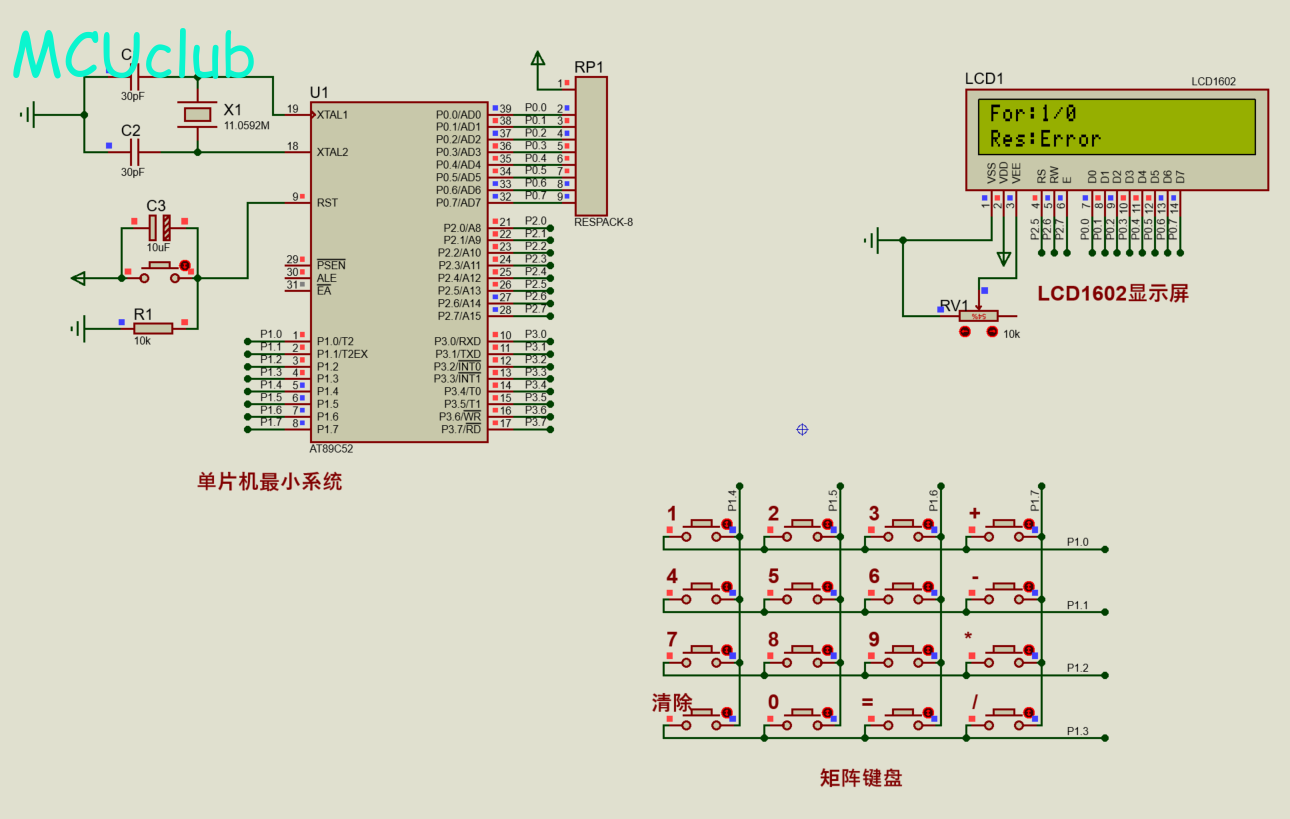Screen dimensions: 1290x819
Task: Click the 'P1.0' net label on keypad top row
Action: pos(1077,542)
